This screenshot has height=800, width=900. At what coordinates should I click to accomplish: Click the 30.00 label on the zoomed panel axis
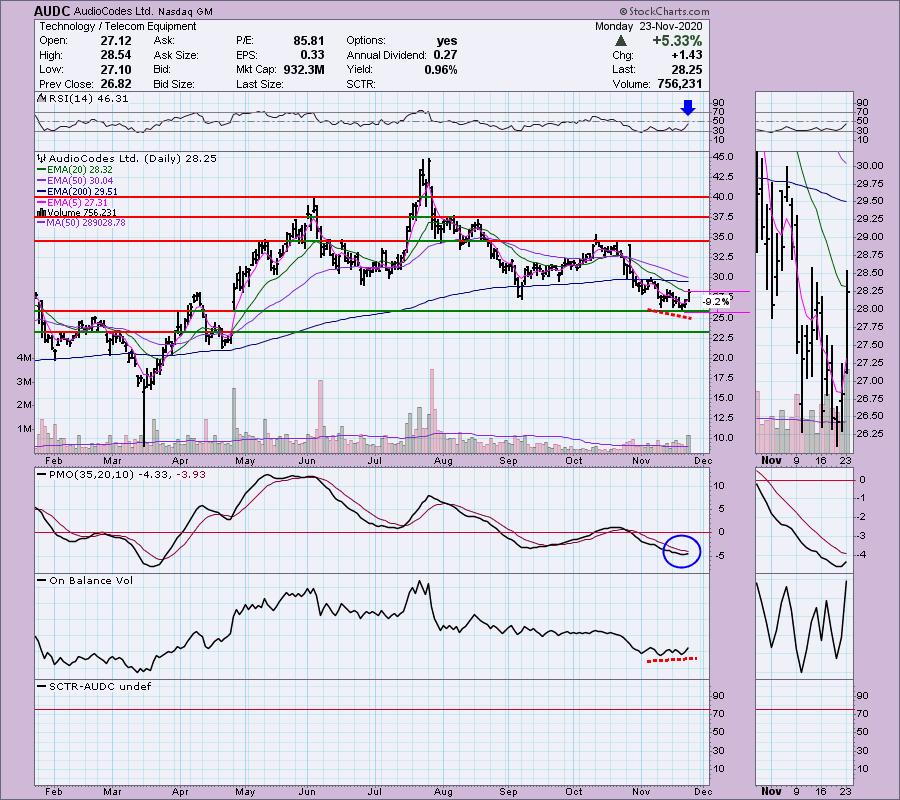point(870,165)
